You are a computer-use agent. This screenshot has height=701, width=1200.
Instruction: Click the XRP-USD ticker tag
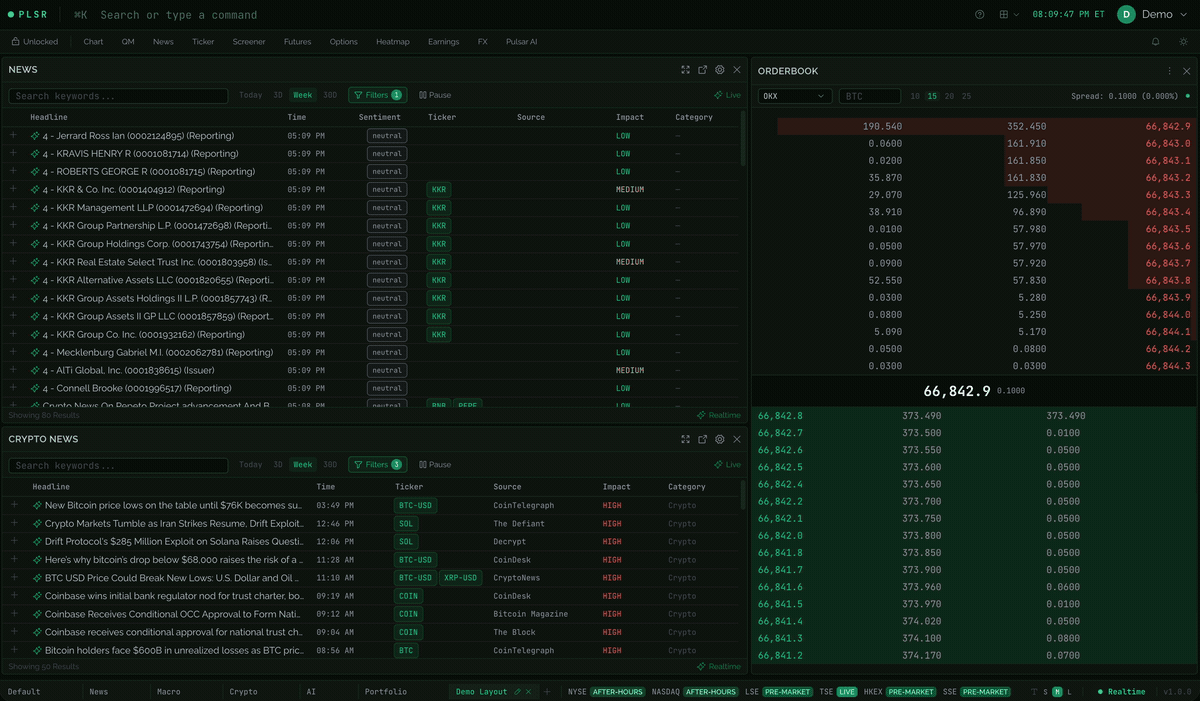coord(461,577)
